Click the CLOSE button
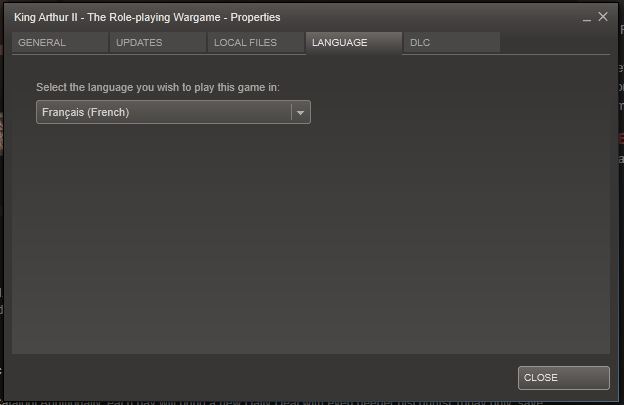624x405 pixels. 564,378
